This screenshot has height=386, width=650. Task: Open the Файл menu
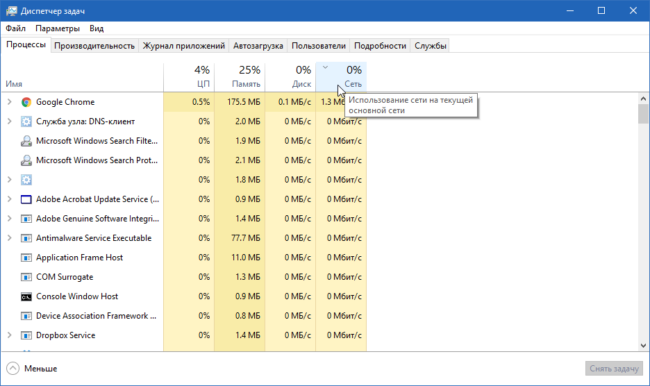point(15,29)
